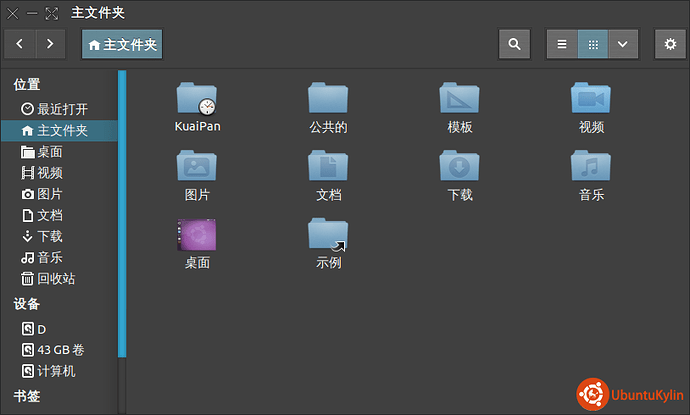Go back to previous folder
690x415 pixels.
(20, 44)
